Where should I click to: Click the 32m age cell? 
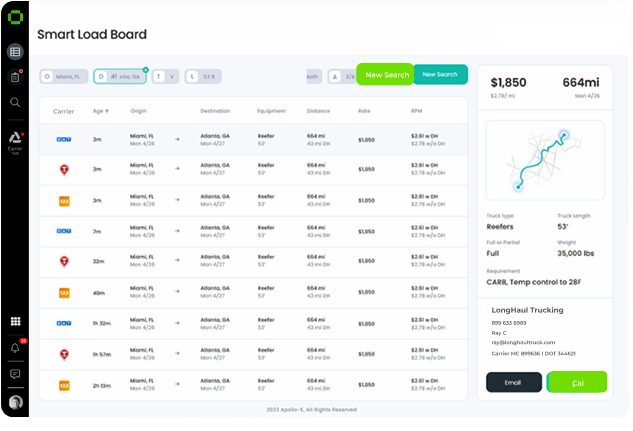tap(99, 262)
